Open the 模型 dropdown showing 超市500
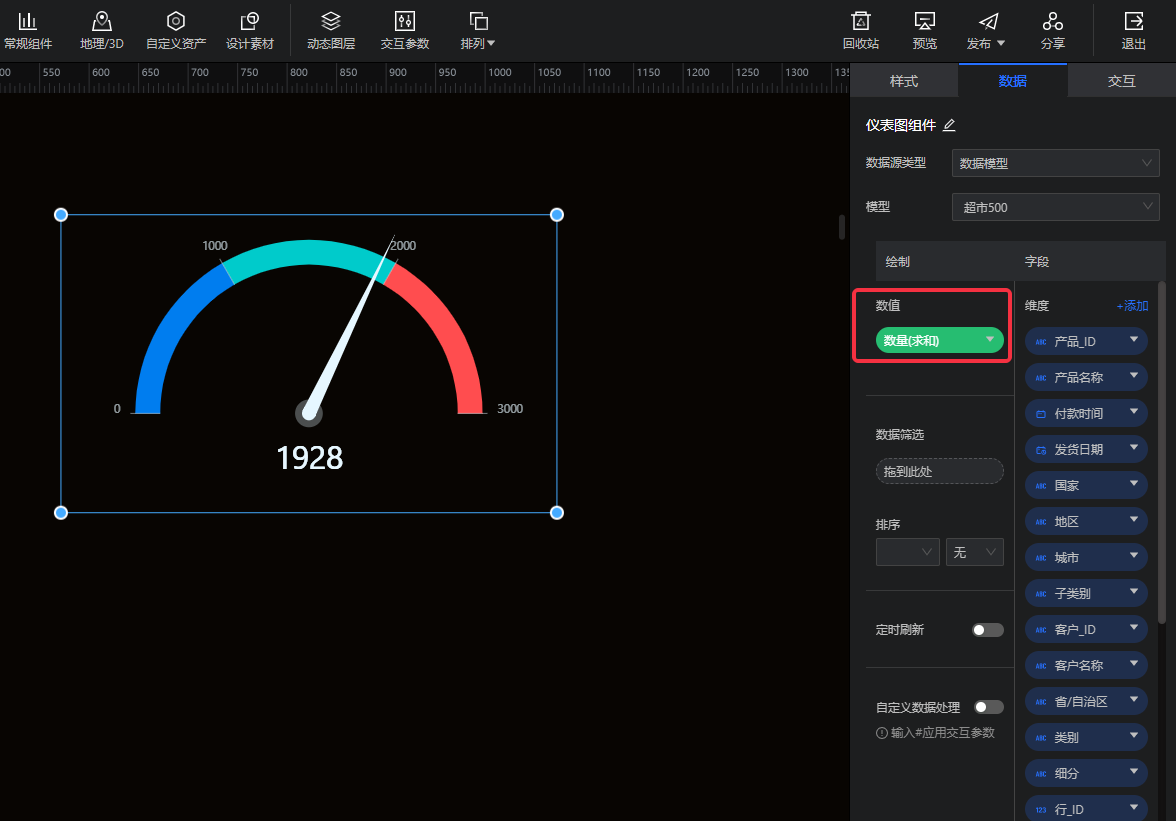The height and width of the screenshot is (821, 1176). 1055,207
